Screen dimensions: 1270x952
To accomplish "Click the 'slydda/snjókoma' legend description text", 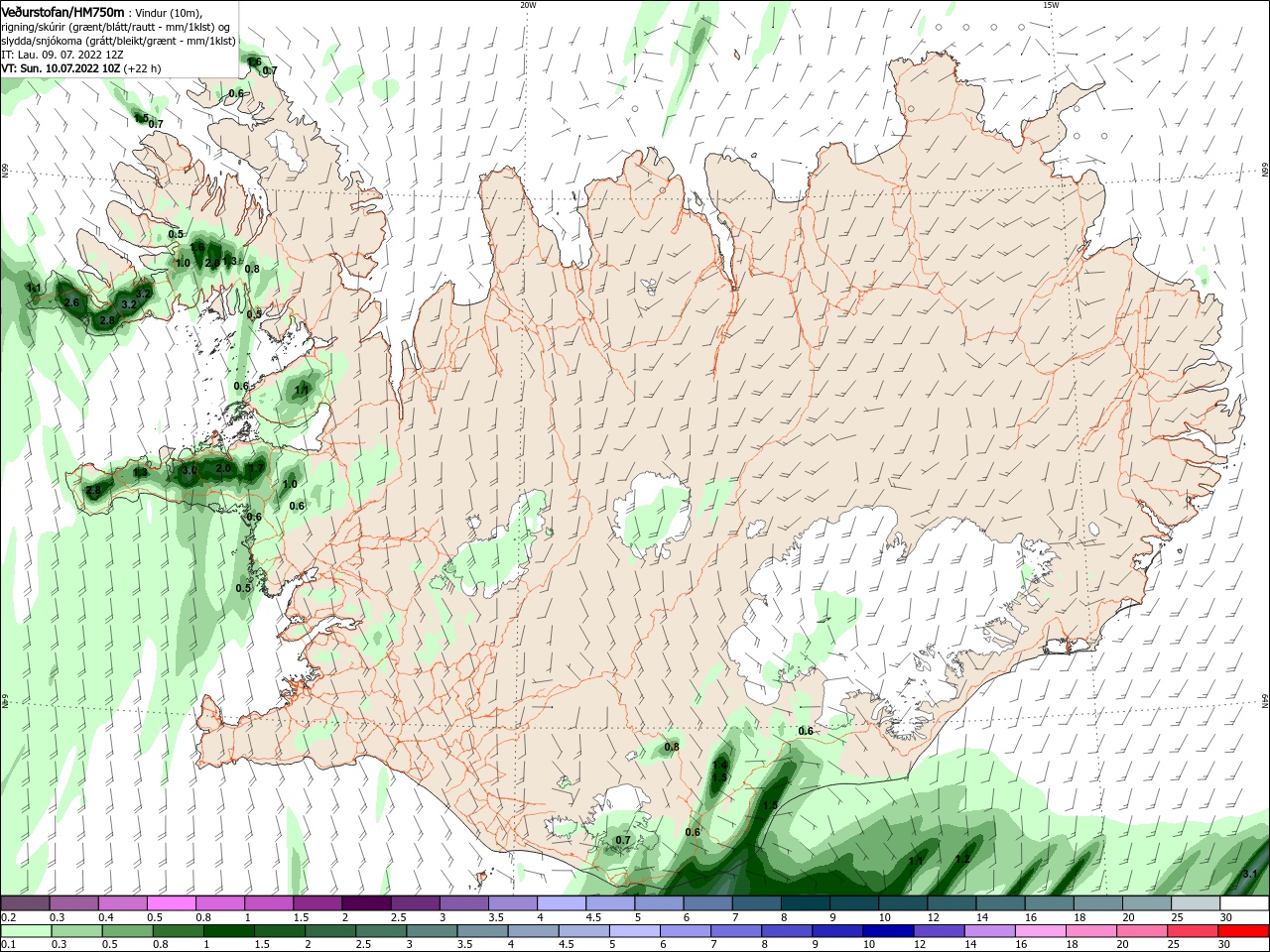I will pos(43,41).
